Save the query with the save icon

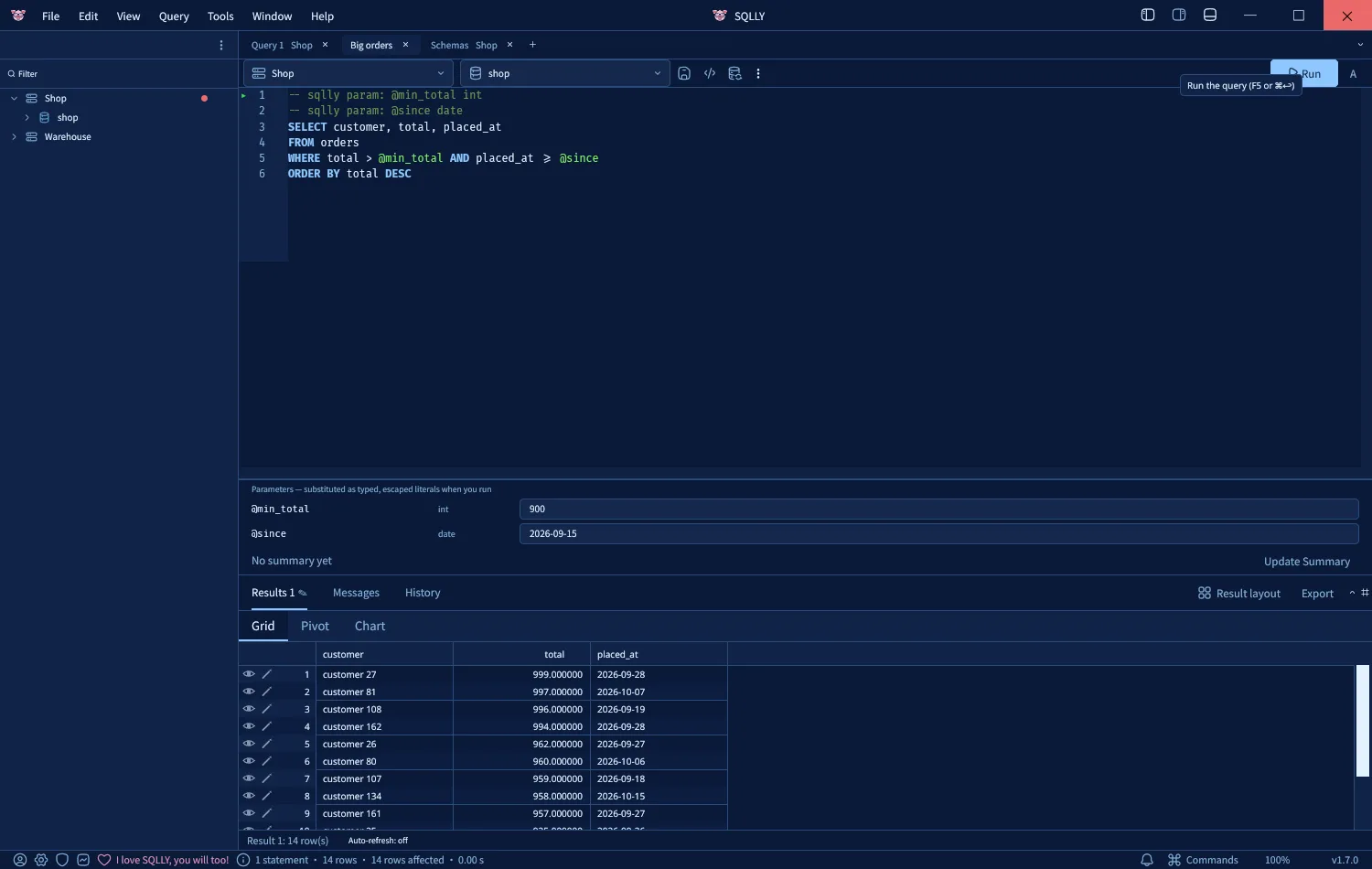coord(684,73)
